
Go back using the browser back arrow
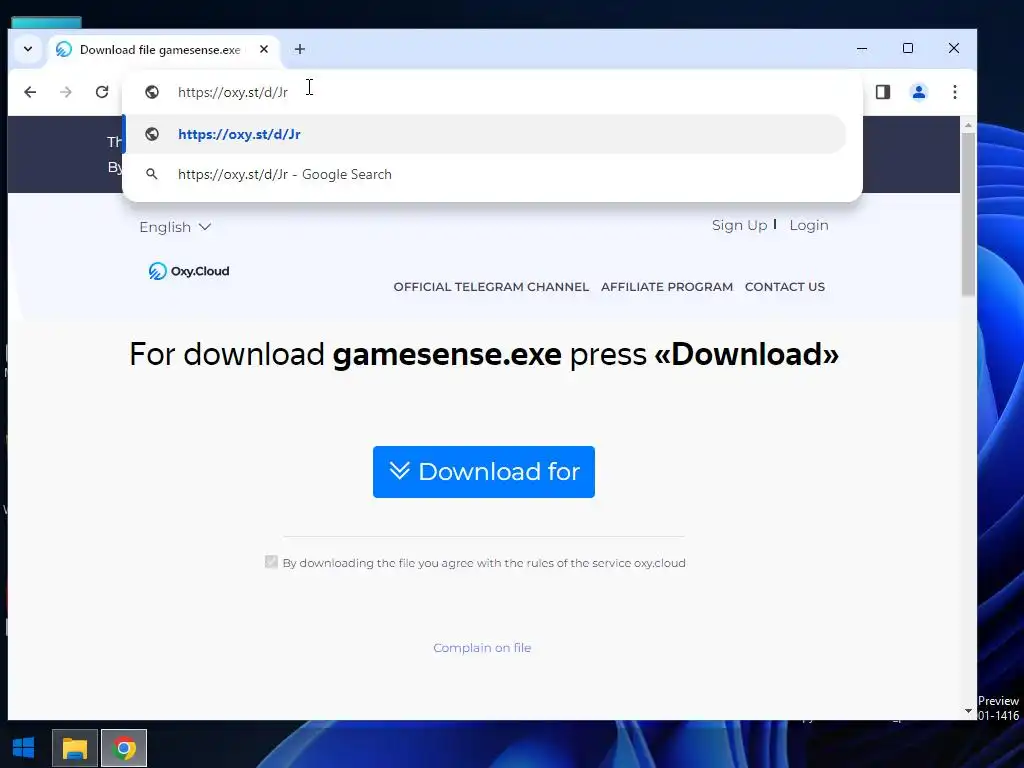[x=30, y=92]
